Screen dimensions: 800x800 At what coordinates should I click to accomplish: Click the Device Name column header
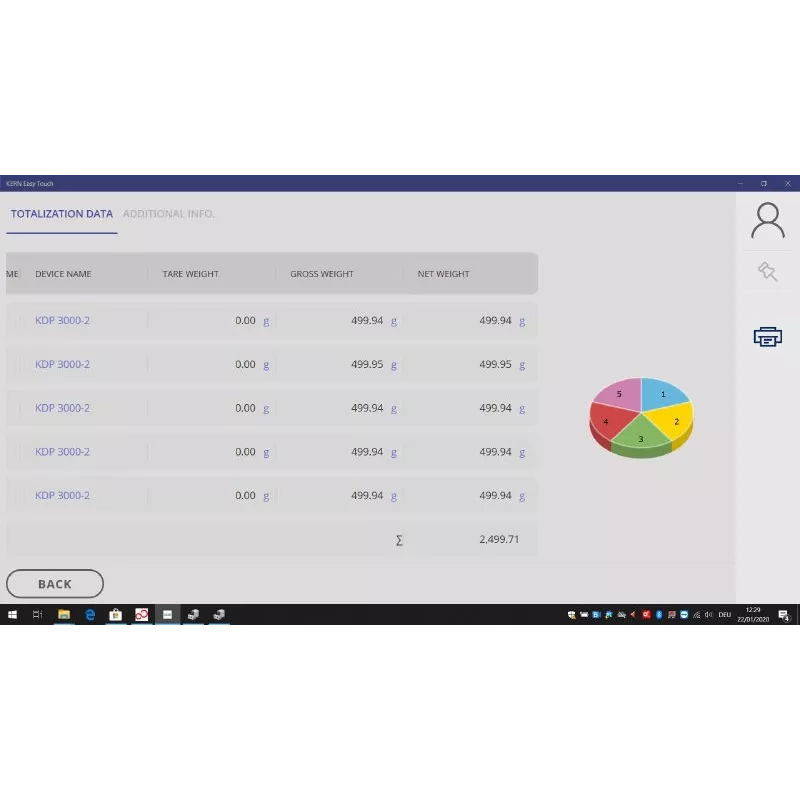point(63,274)
